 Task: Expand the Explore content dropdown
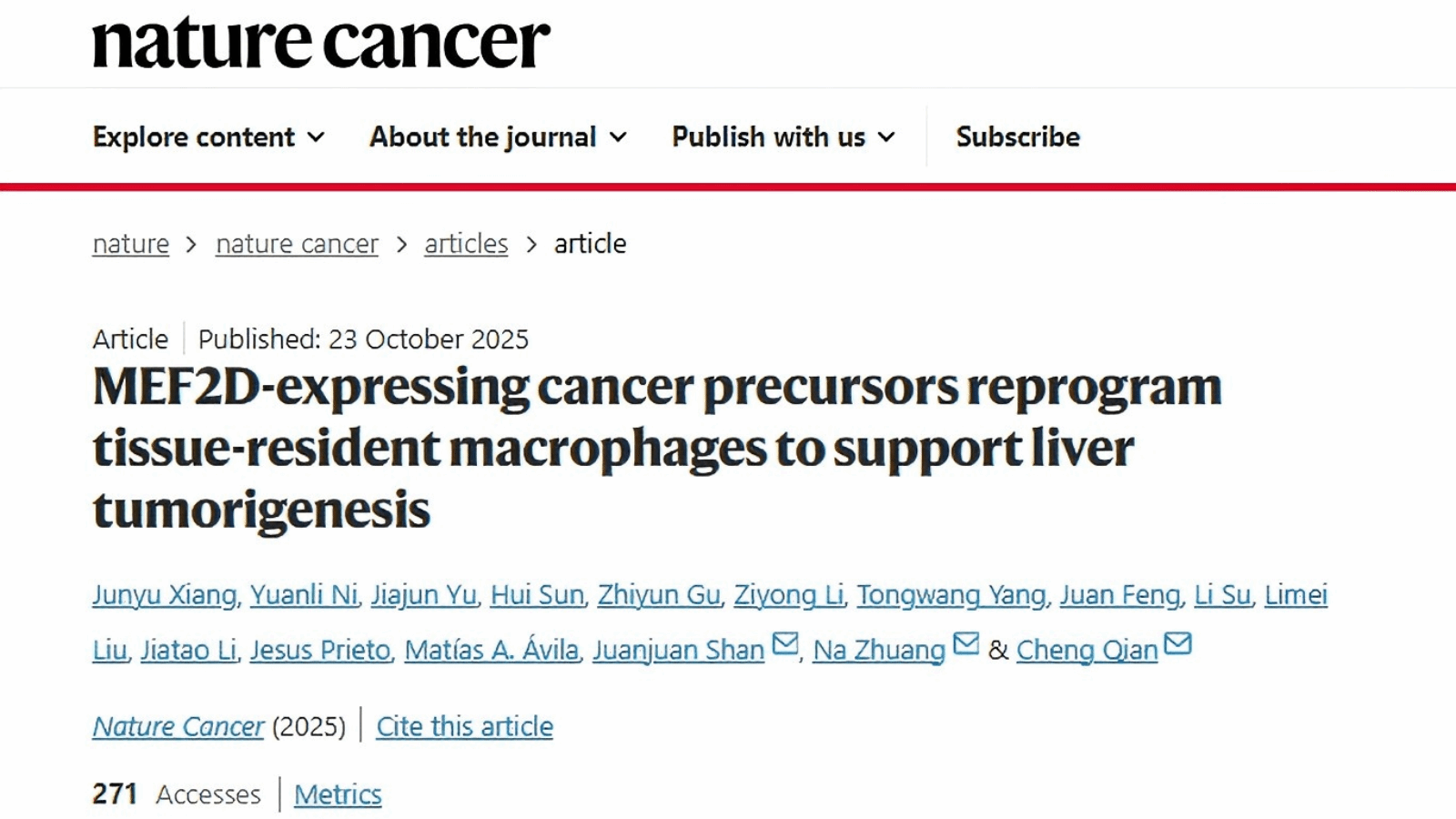208,136
